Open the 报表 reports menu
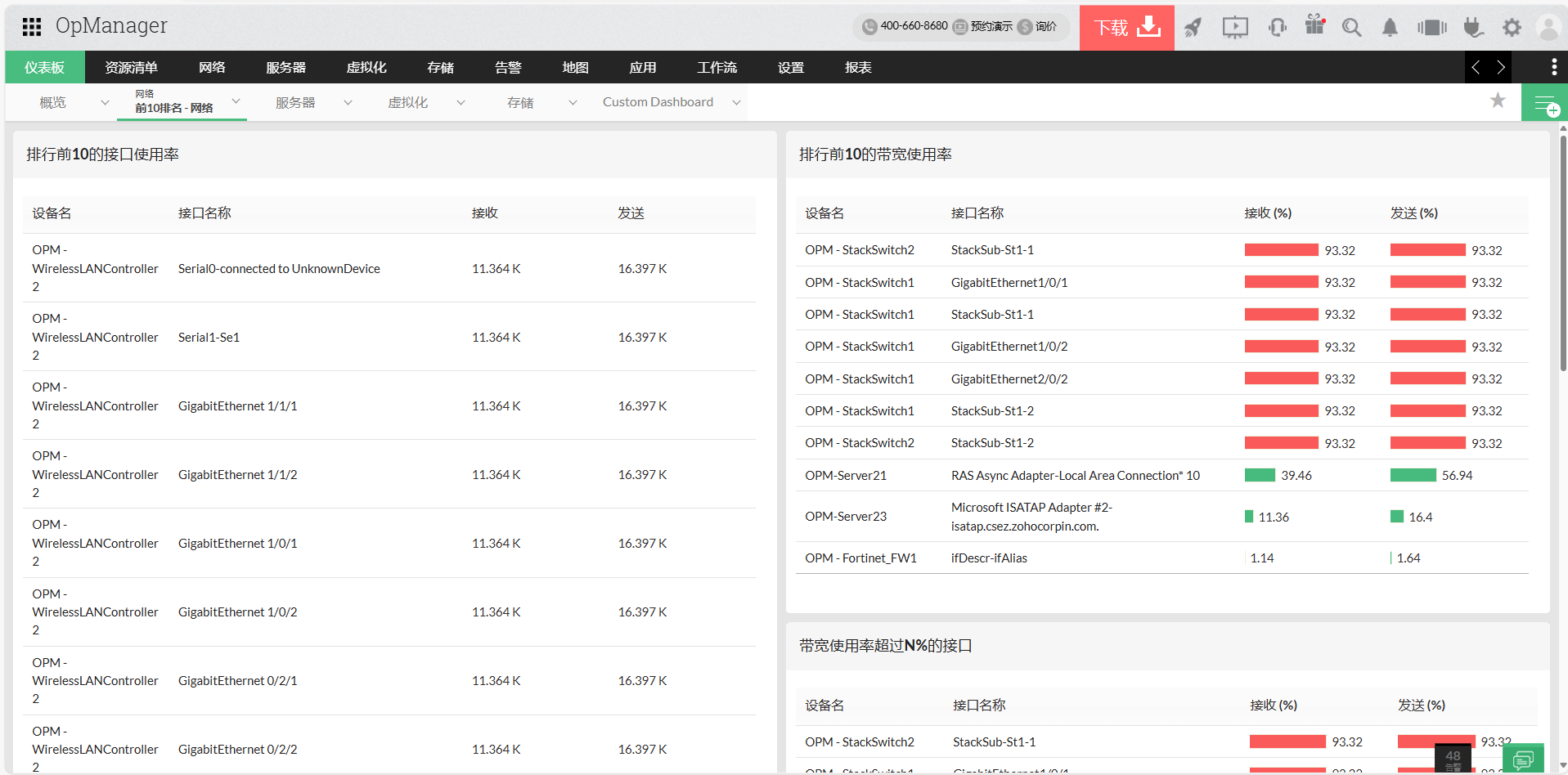Image resolution: width=1568 pixels, height=775 pixels. (x=858, y=67)
